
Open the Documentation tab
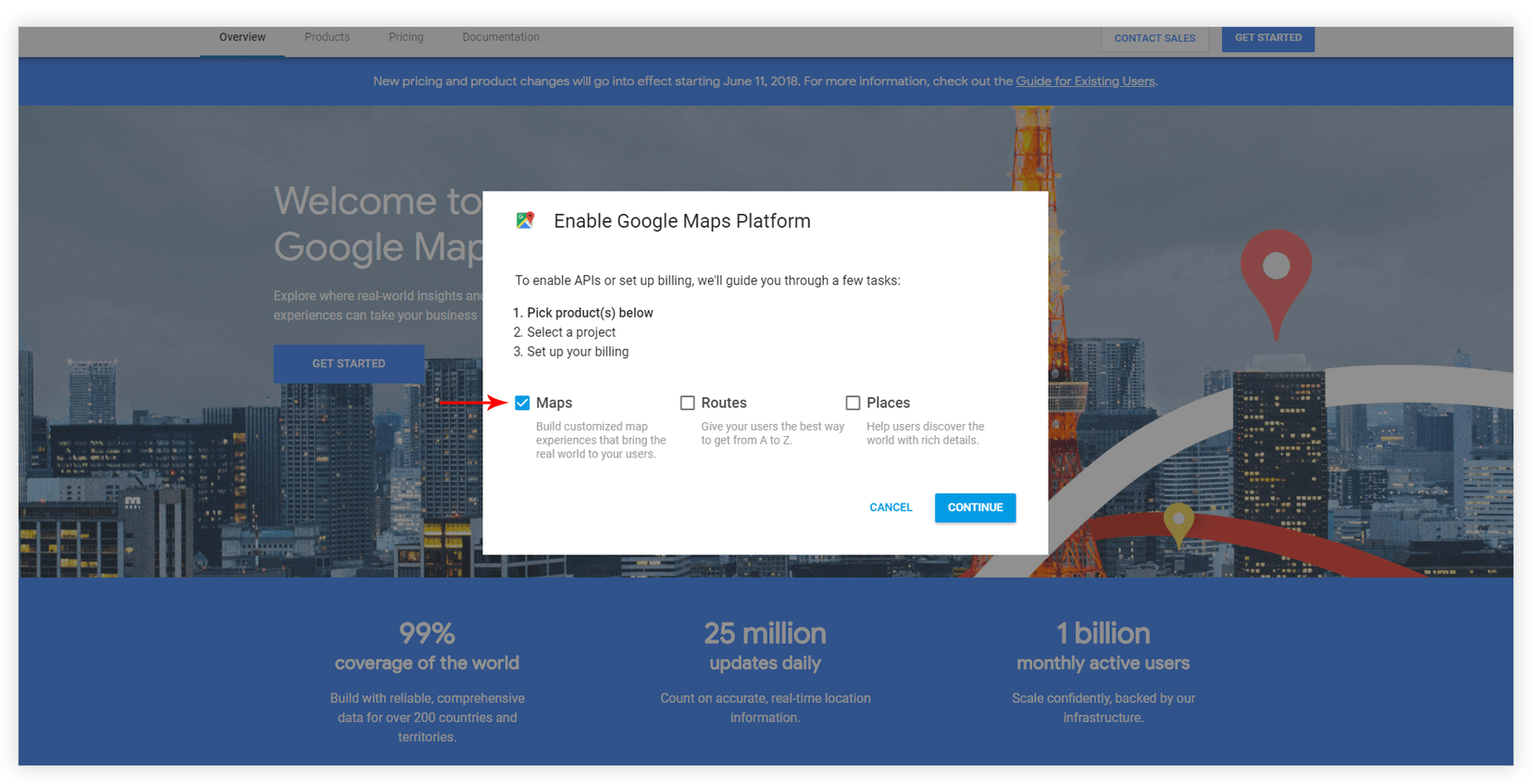tap(501, 38)
